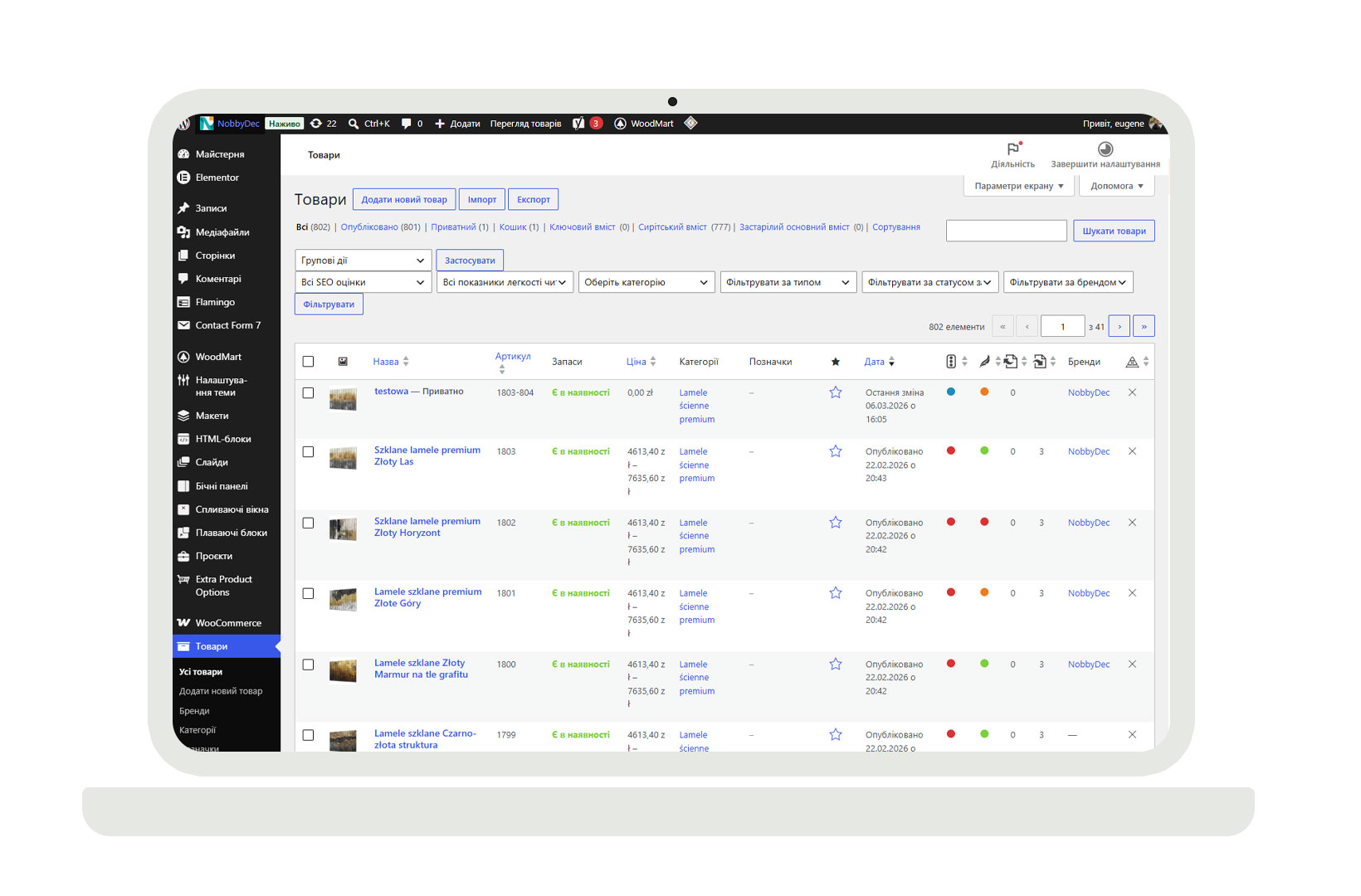
Task: Open the Оберіть категорію dropdown
Action: point(646,282)
